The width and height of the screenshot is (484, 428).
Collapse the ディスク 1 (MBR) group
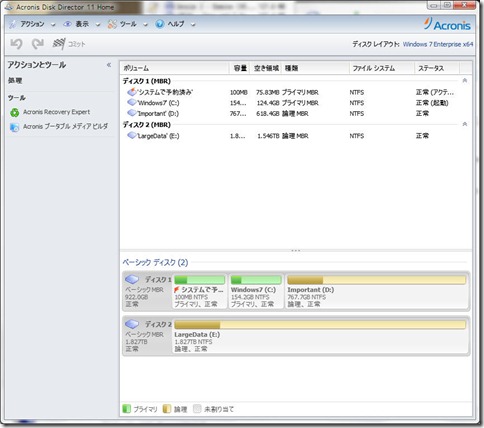pos(465,80)
